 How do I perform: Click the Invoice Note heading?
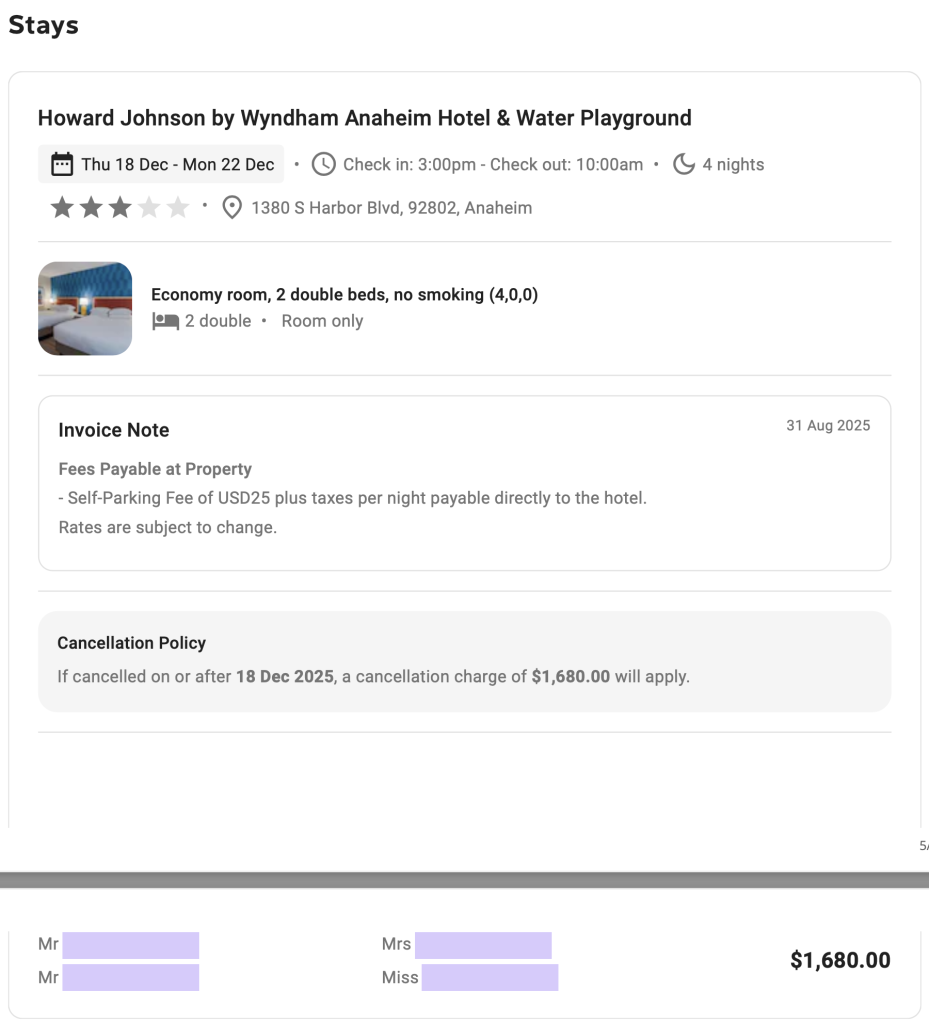point(114,430)
